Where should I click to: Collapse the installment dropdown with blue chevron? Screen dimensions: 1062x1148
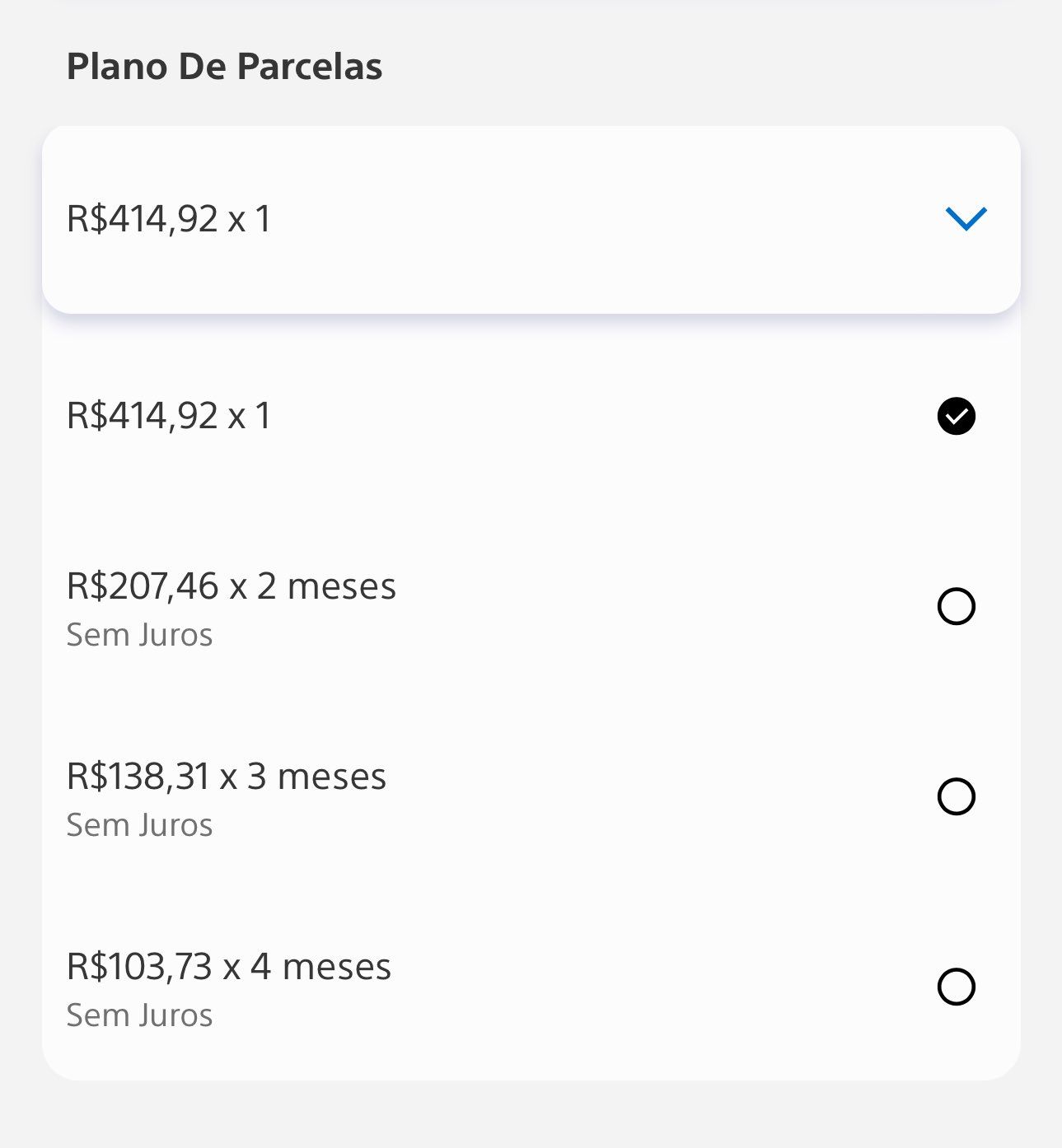tap(966, 218)
